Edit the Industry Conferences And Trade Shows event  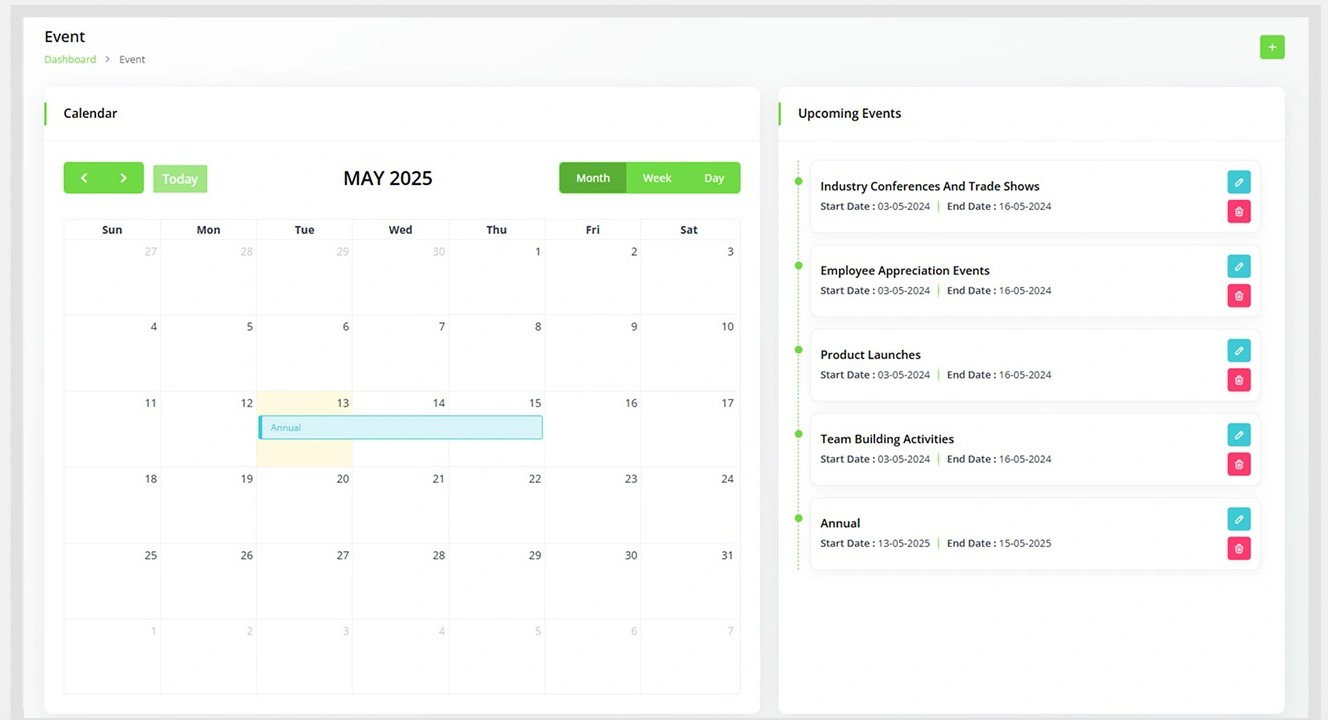[1239, 182]
